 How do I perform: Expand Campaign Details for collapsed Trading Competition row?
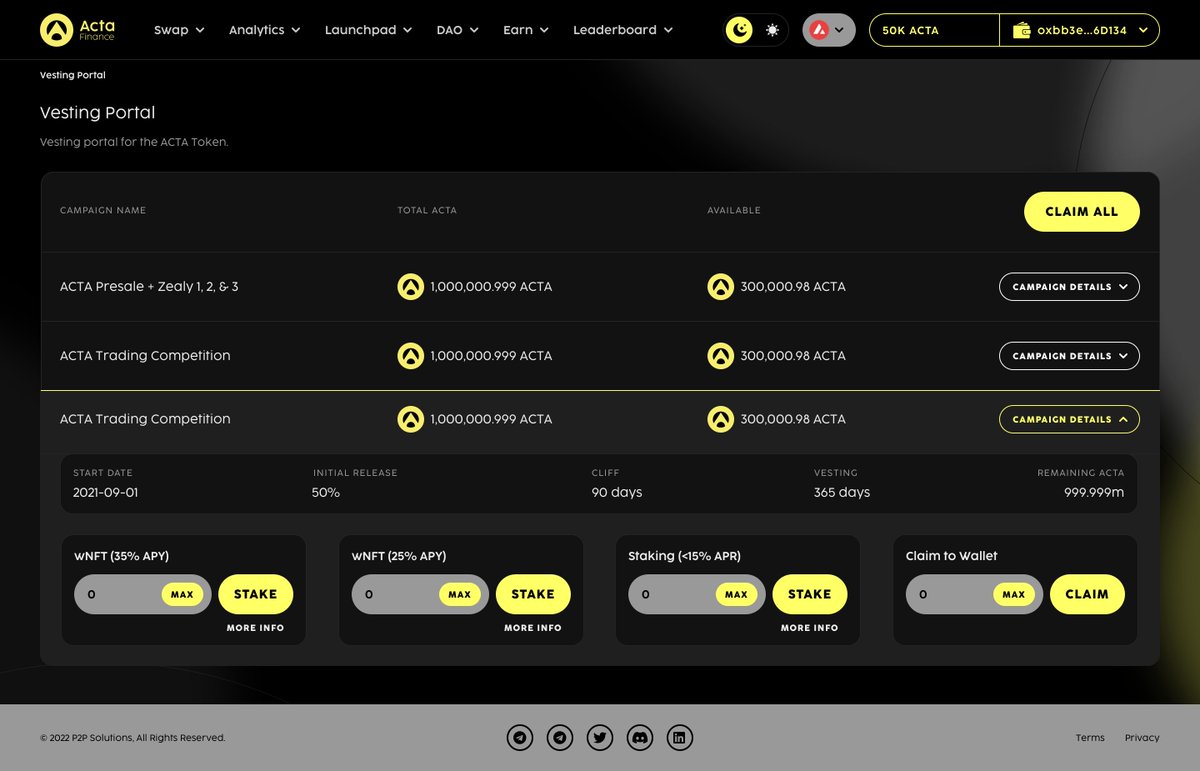pyautogui.click(x=1069, y=356)
